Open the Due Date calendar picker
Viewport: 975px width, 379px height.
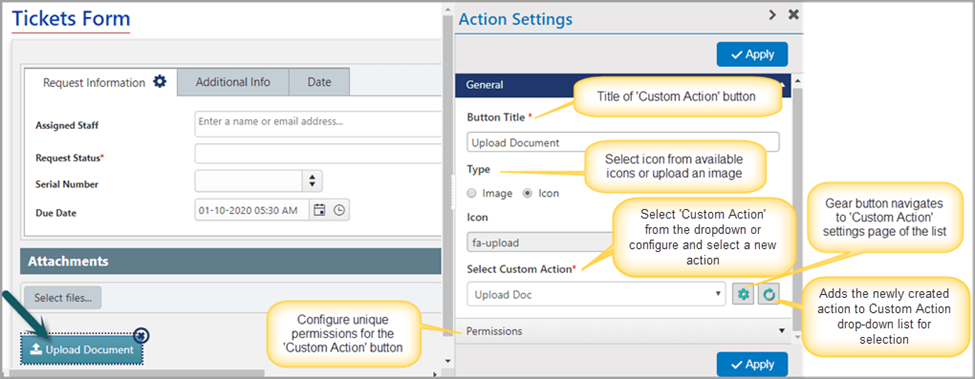(320, 210)
